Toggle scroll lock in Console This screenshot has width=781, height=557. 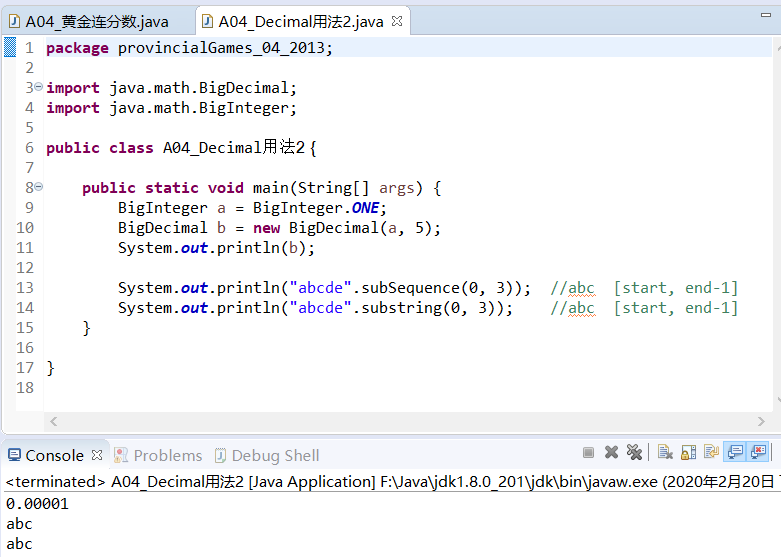[688, 452]
